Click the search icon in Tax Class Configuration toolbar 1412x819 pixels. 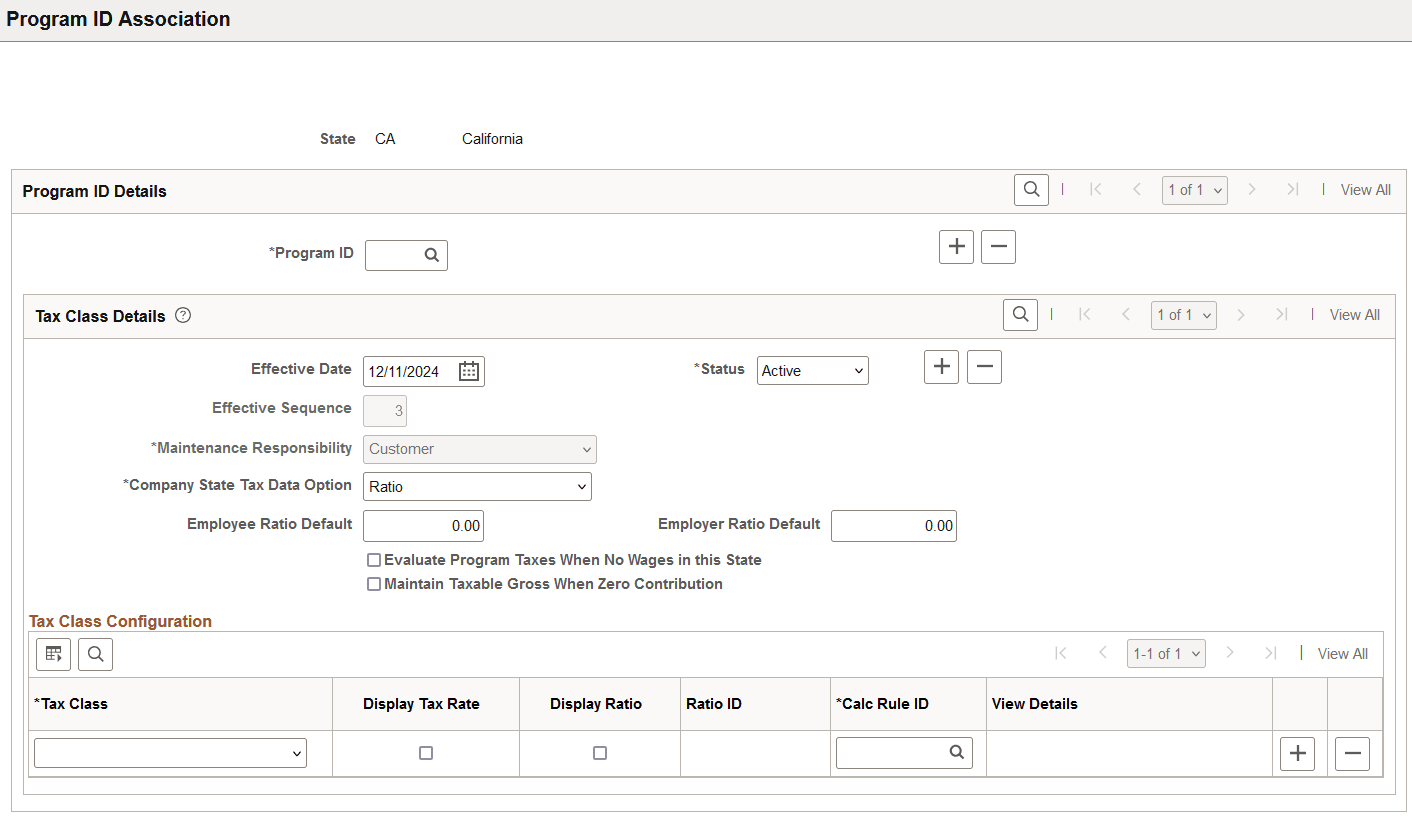[x=95, y=653]
